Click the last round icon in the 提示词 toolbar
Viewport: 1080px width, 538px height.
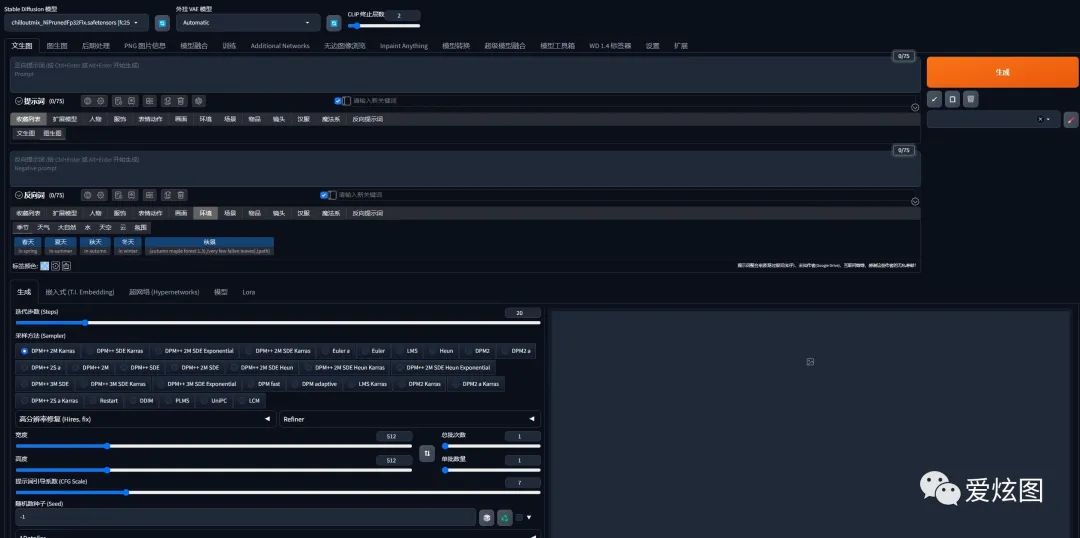tap(198, 101)
